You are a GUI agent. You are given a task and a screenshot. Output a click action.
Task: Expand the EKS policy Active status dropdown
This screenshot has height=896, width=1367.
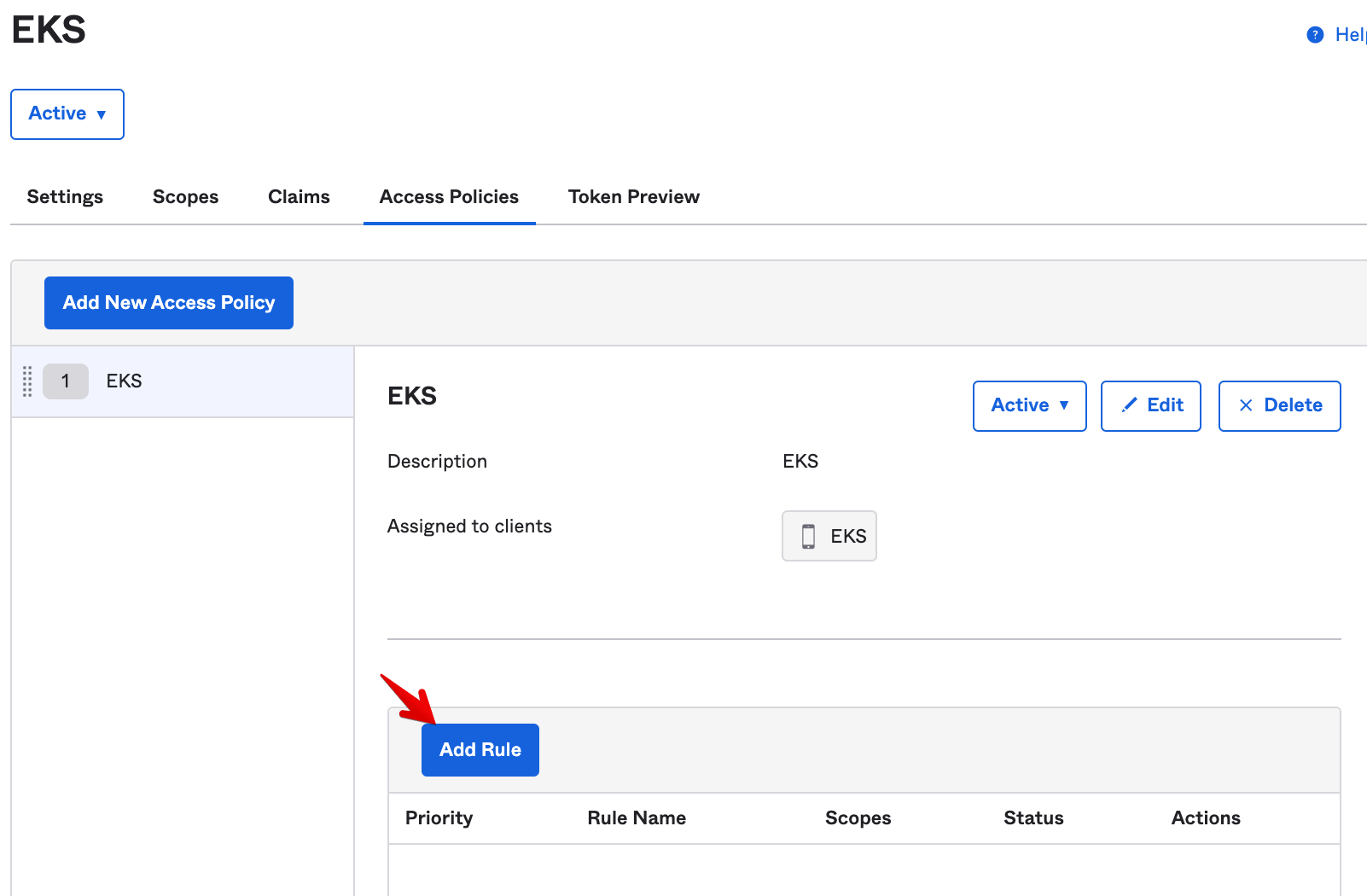click(1029, 406)
